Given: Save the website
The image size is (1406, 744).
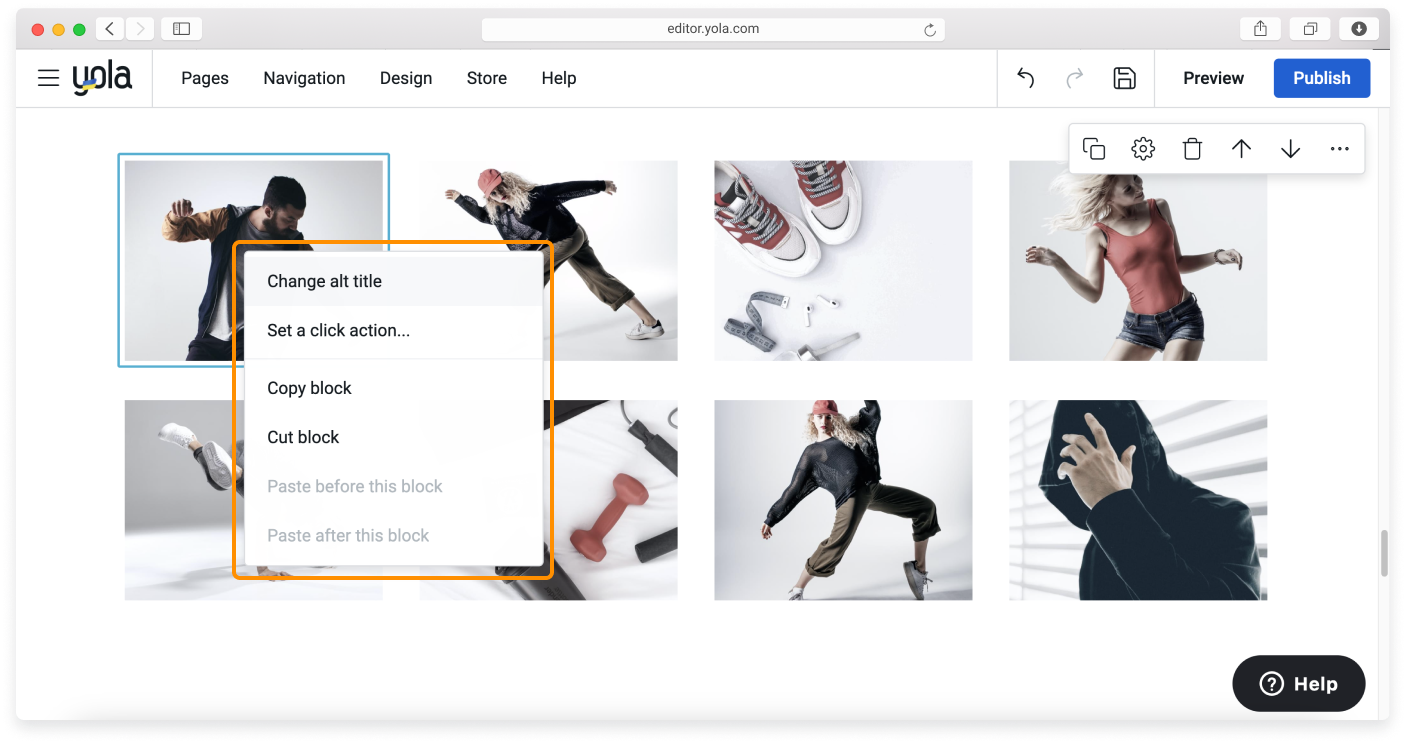Looking at the screenshot, I should pos(1124,77).
